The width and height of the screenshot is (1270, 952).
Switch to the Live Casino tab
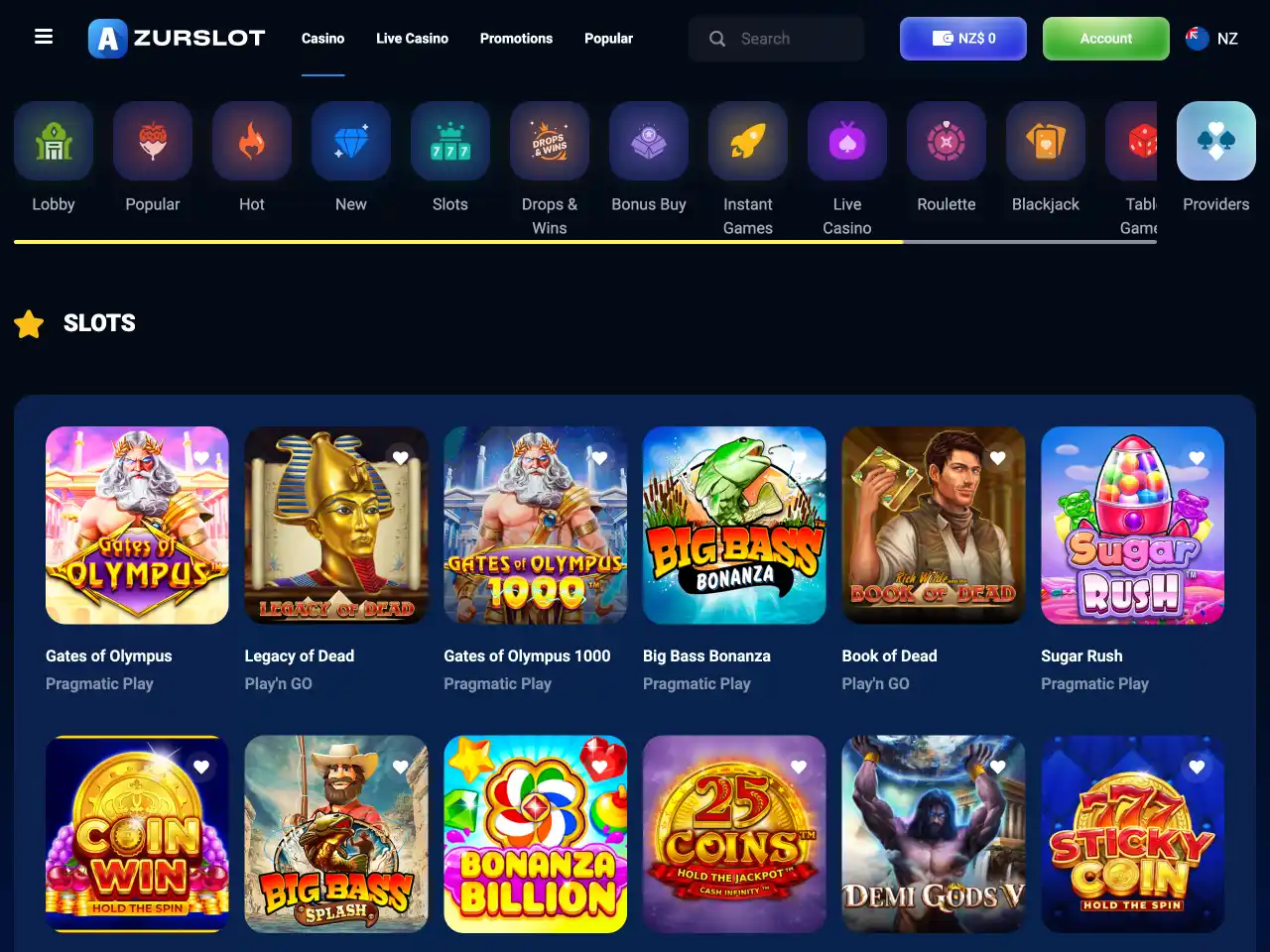[412, 39]
